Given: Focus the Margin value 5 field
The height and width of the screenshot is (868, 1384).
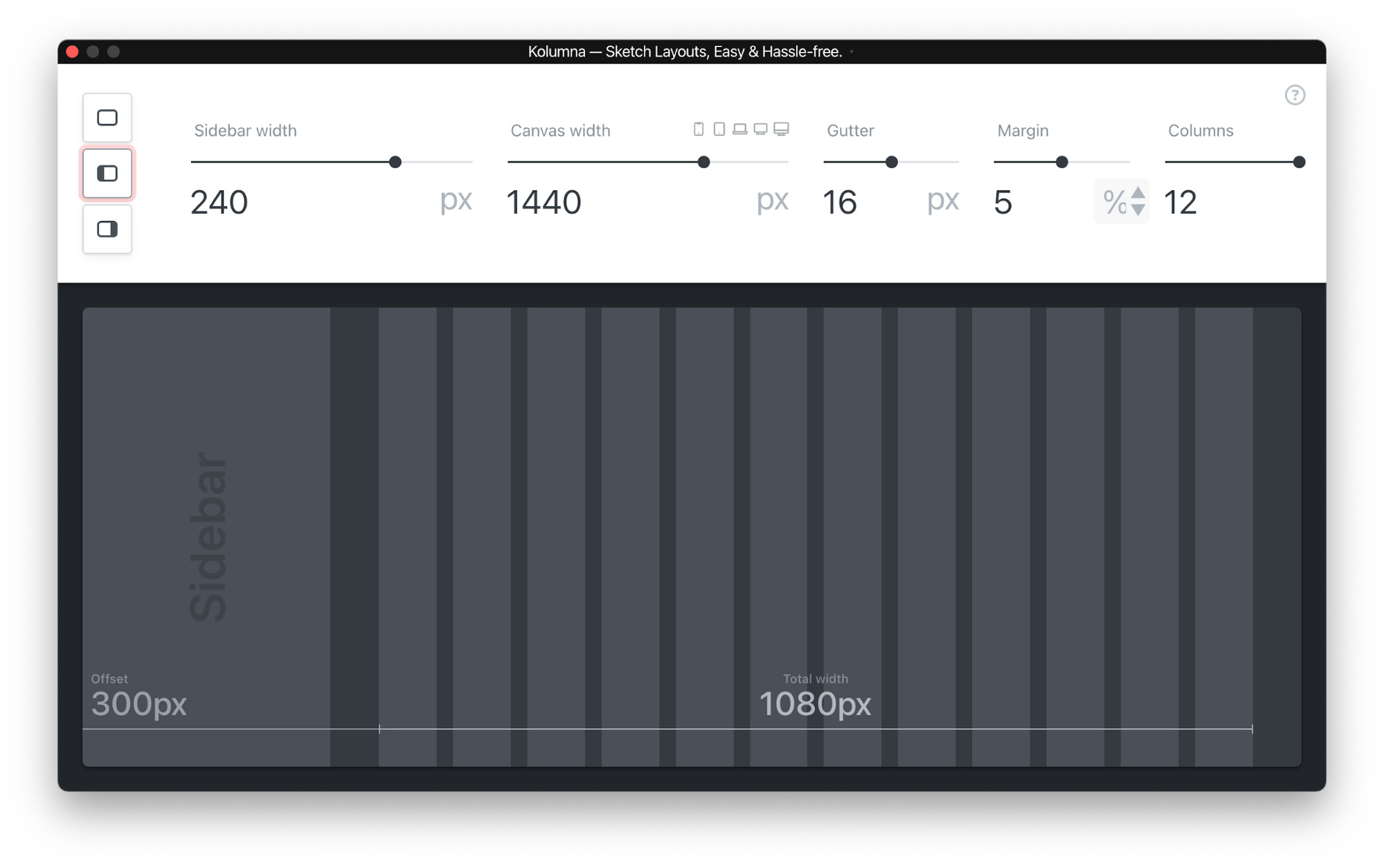Looking at the screenshot, I should [1042, 202].
